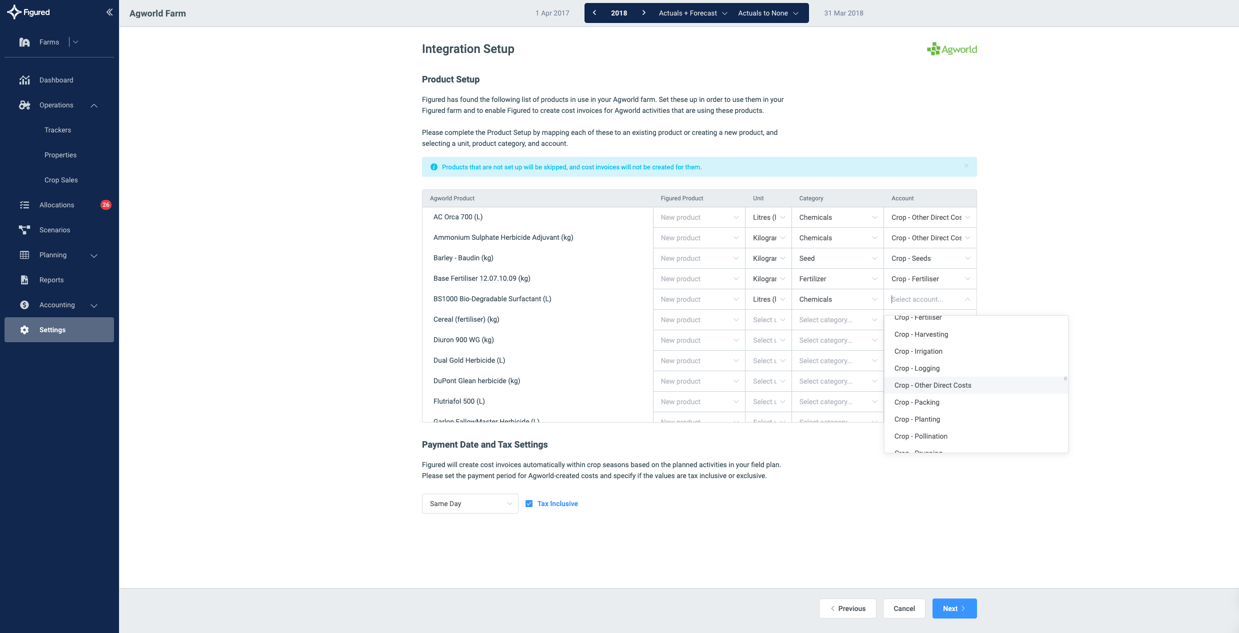The width and height of the screenshot is (1239, 633).
Task: Select the Operations icon in the sidebar
Action: tap(22, 105)
